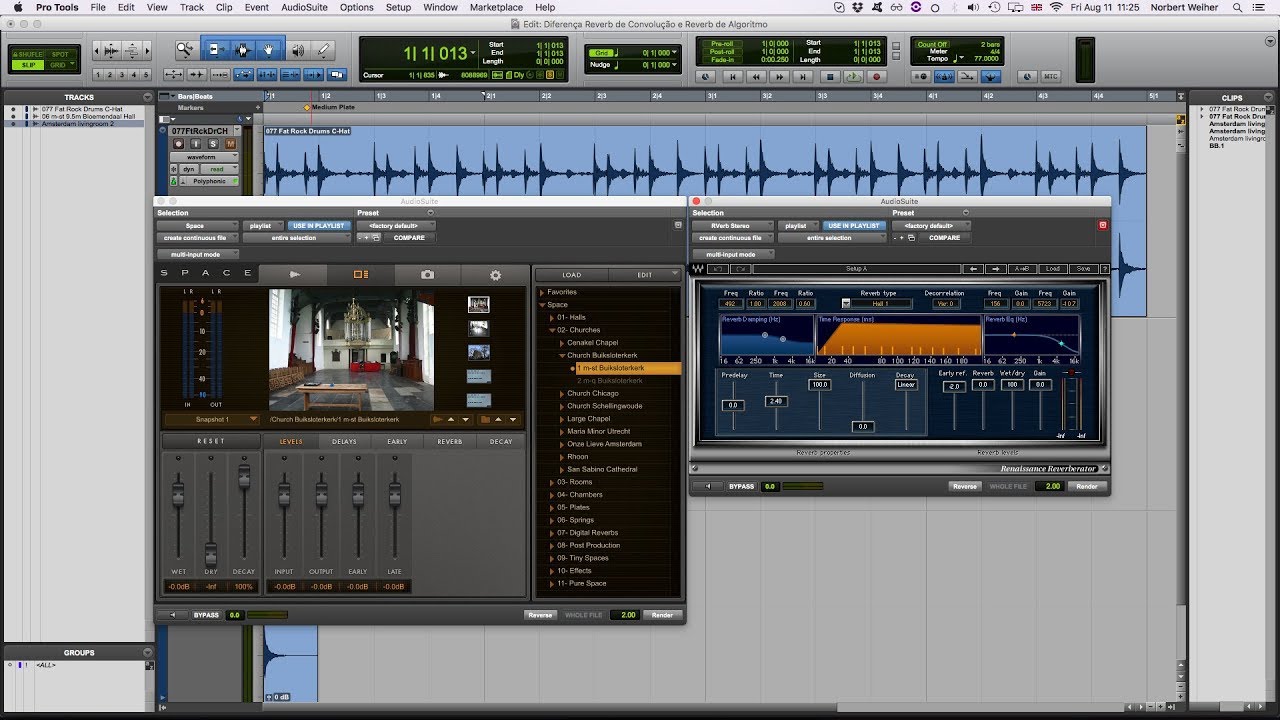Open the AudioSuite menu

304,7
